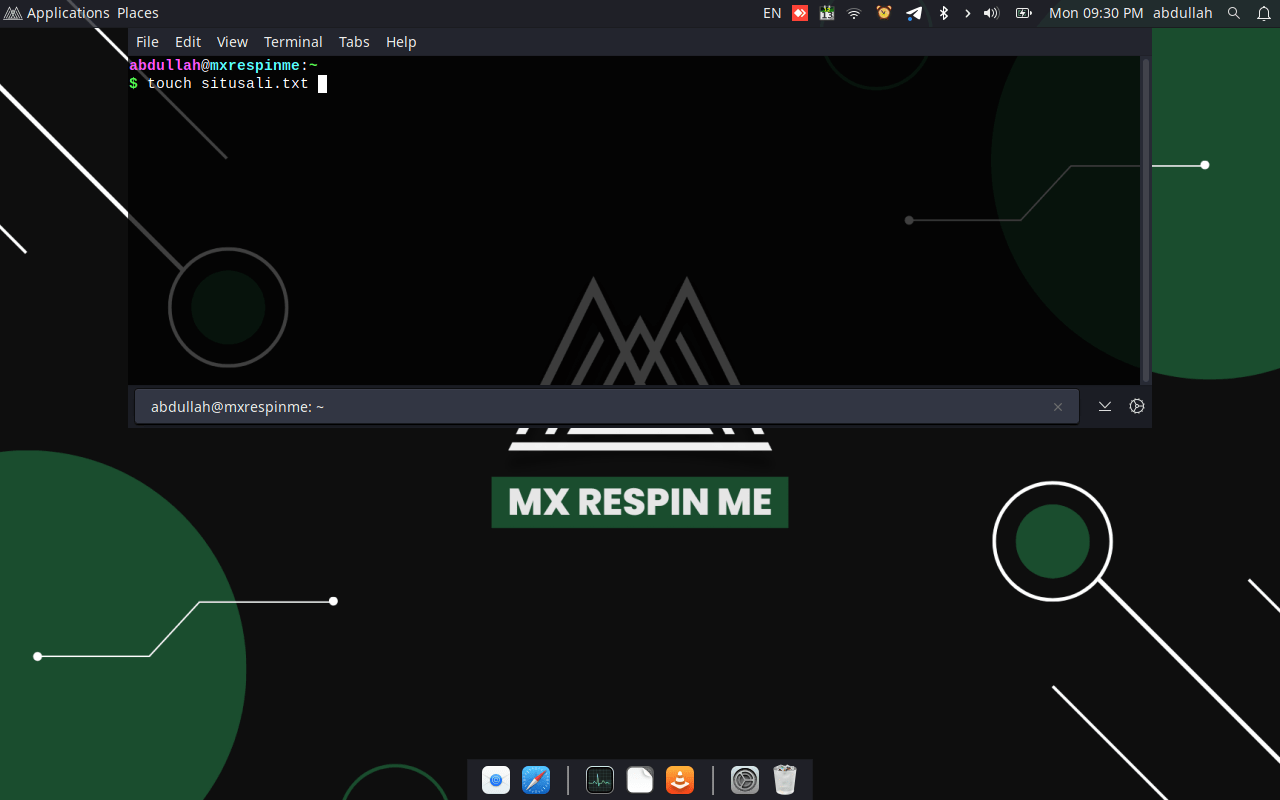This screenshot has height=800, width=1280.
Task: Open the clock showing Mon 09:30 PM
Action: [1096, 13]
